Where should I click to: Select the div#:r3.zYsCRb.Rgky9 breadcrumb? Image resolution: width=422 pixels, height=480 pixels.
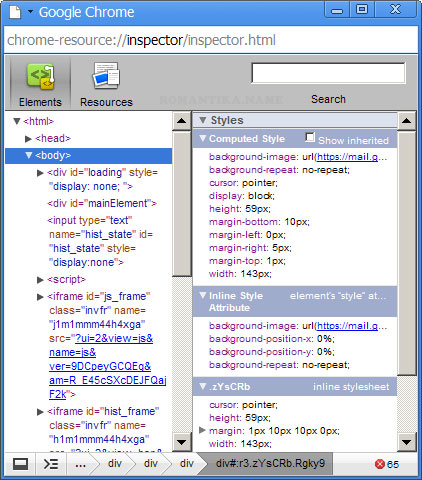(x=270, y=464)
